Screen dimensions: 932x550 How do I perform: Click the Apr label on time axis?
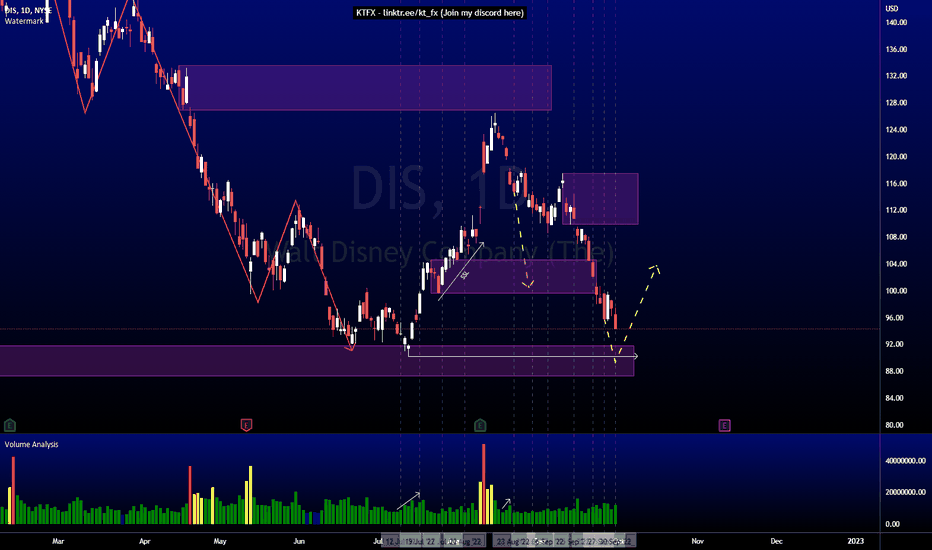tap(144, 541)
